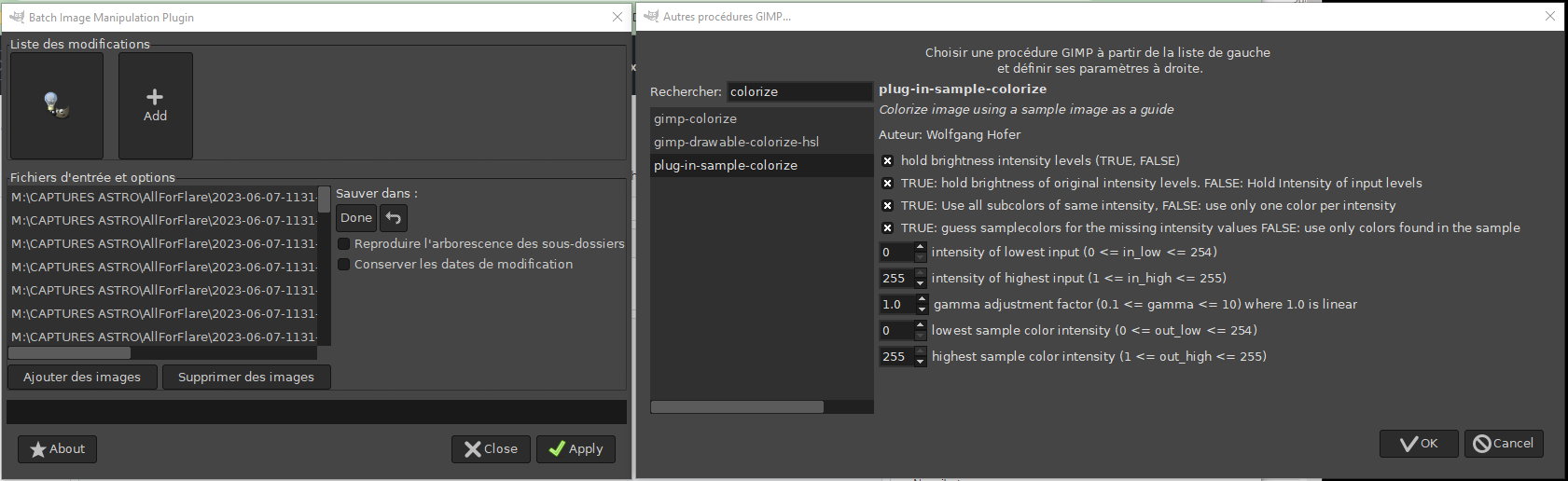Click the intensity of lowest input value field
The width and height of the screenshot is (1568, 481).
click(896, 252)
